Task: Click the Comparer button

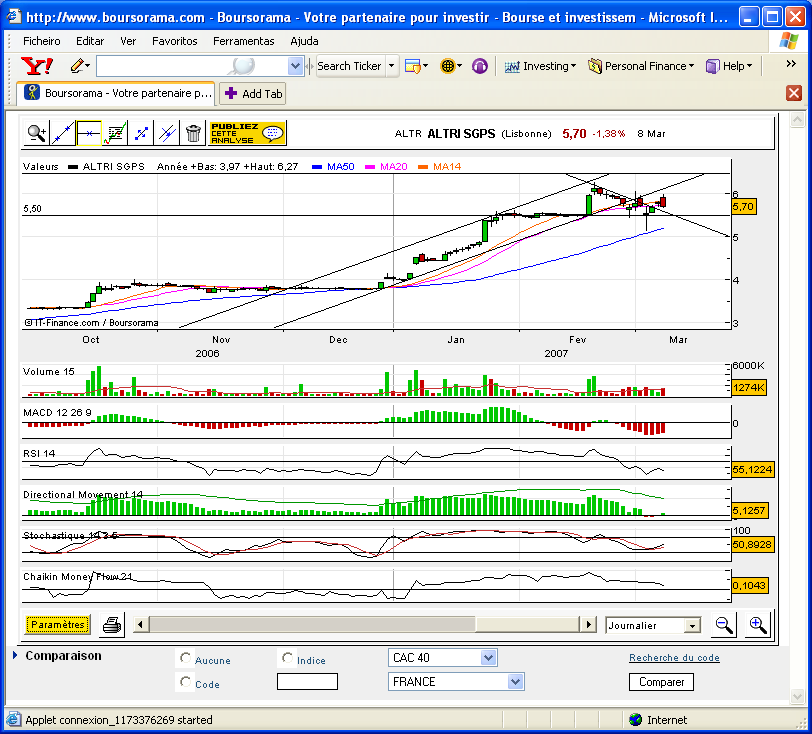Action: click(x=661, y=682)
